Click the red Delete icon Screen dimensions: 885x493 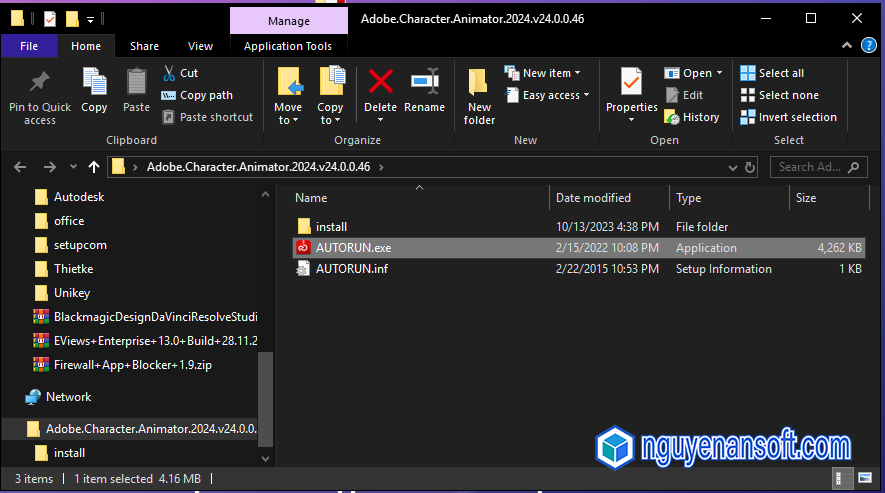pyautogui.click(x=380, y=81)
